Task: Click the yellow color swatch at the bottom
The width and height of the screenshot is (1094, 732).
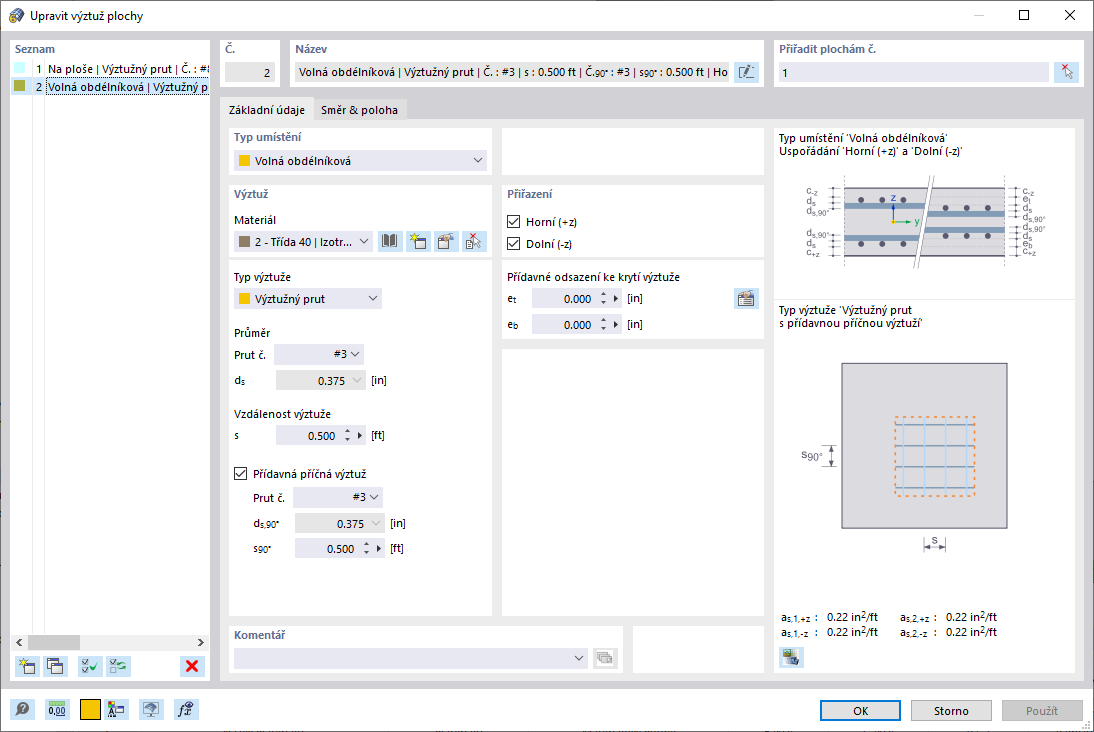Action: coord(92,709)
